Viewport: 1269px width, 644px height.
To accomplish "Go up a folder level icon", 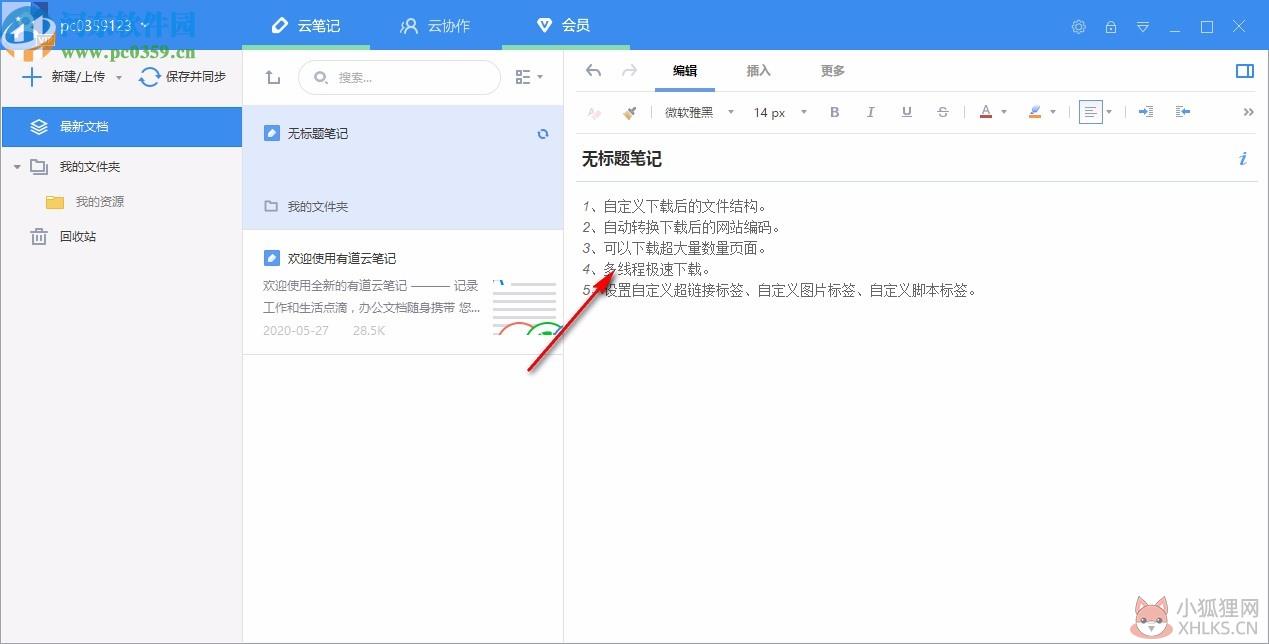I will [272, 77].
